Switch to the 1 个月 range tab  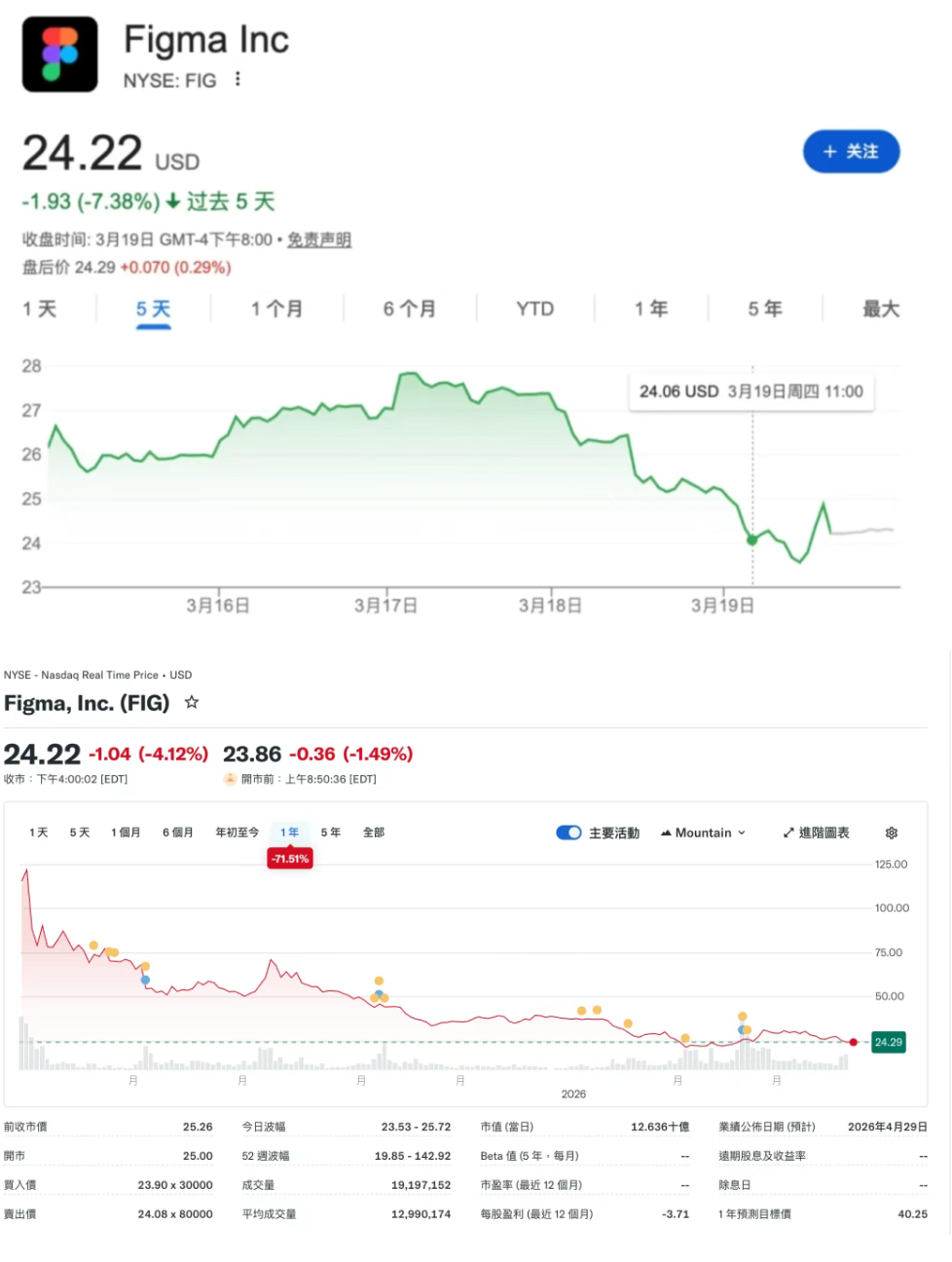pos(276,309)
